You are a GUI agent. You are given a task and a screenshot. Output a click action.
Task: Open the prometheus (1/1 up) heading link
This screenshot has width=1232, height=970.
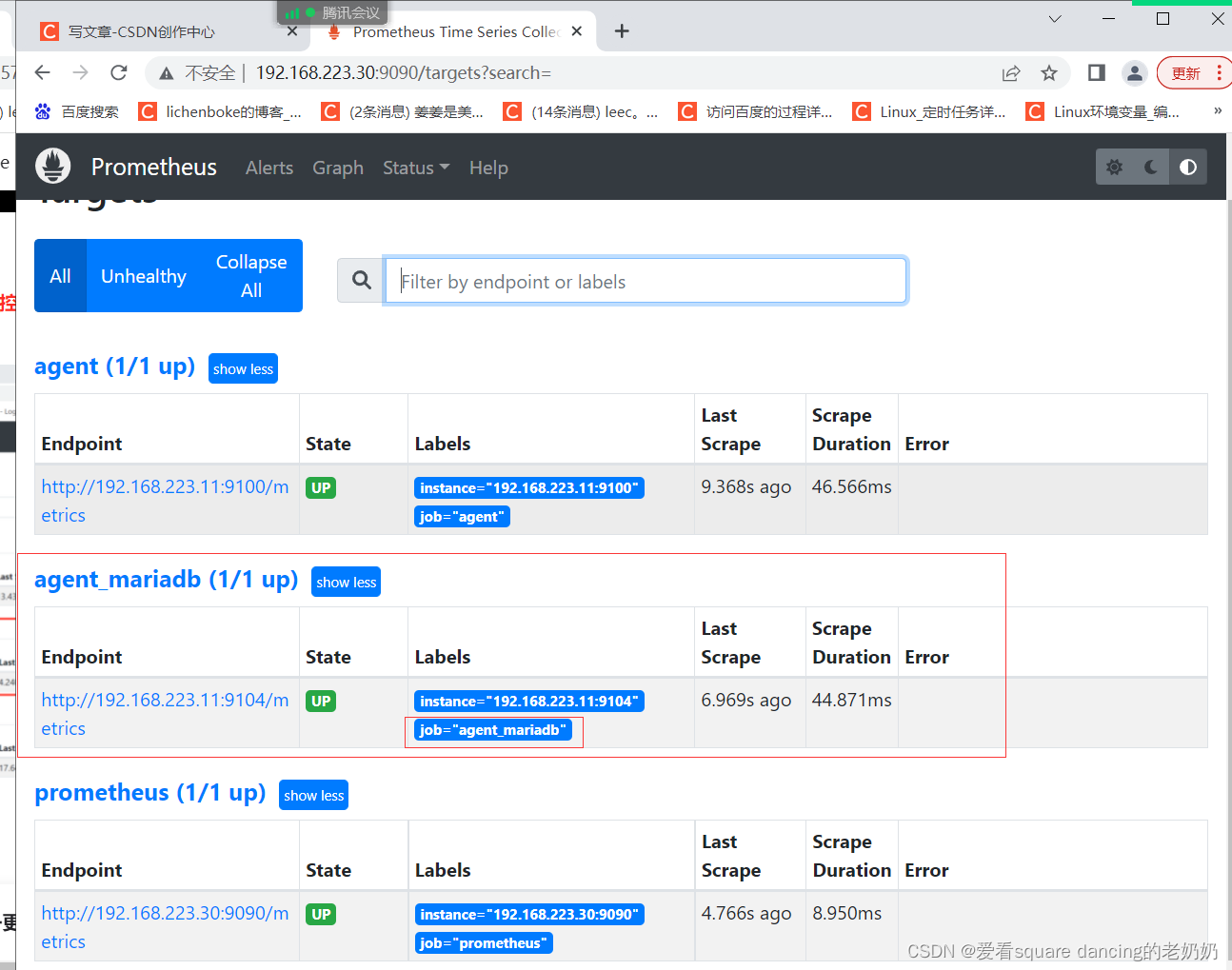click(x=150, y=793)
